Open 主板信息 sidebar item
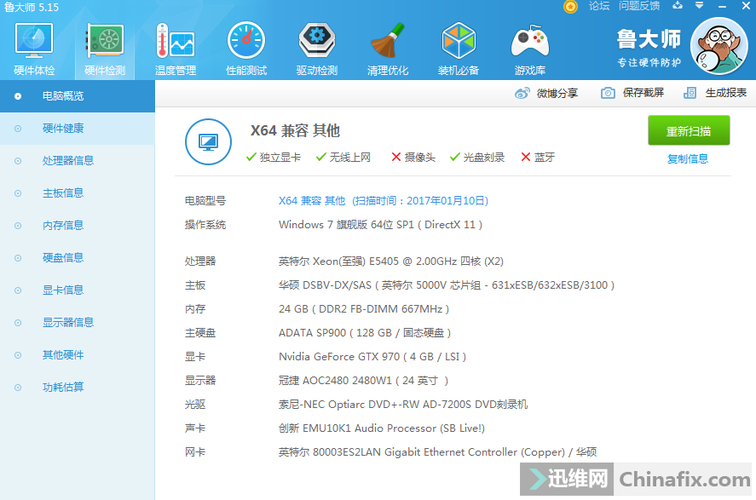 (x=77, y=193)
